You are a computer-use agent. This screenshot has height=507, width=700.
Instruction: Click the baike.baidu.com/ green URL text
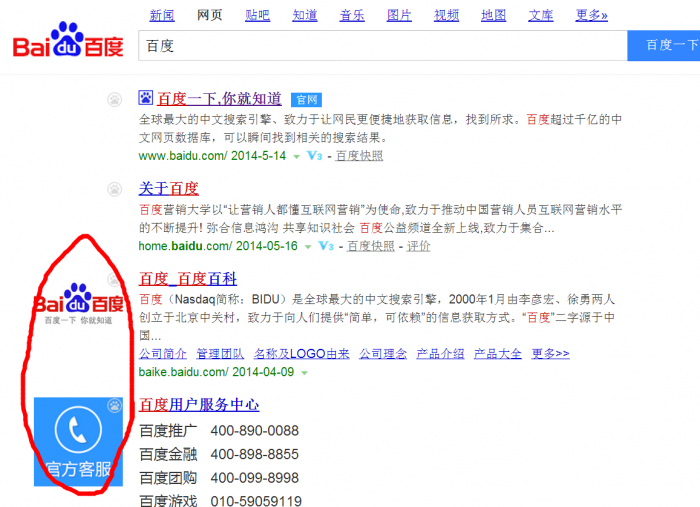click(x=183, y=372)
